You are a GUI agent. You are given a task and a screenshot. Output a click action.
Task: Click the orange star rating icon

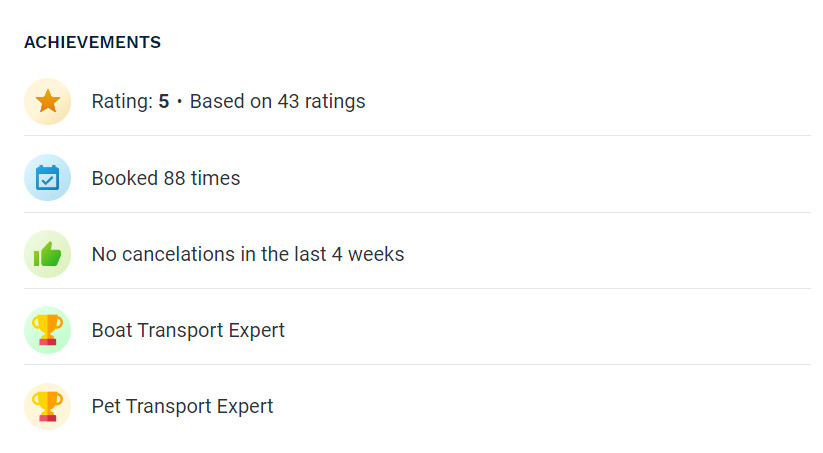47,101
